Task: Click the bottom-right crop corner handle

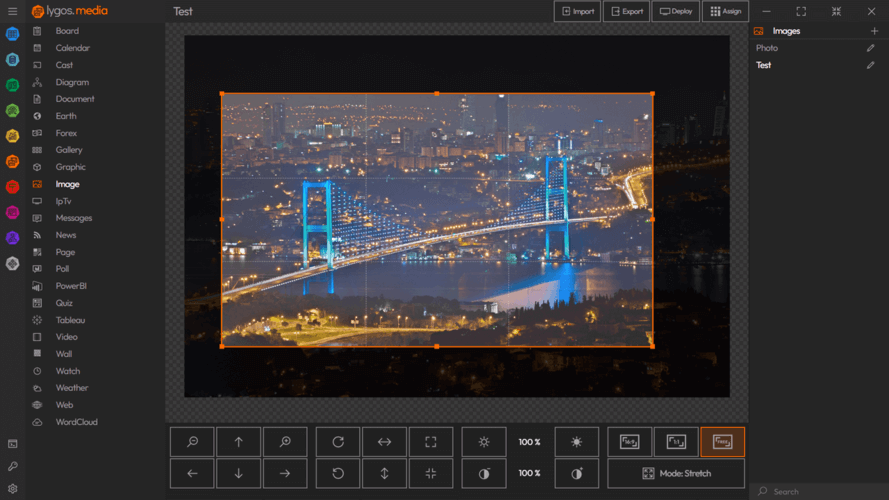Action: coord(653,346)
